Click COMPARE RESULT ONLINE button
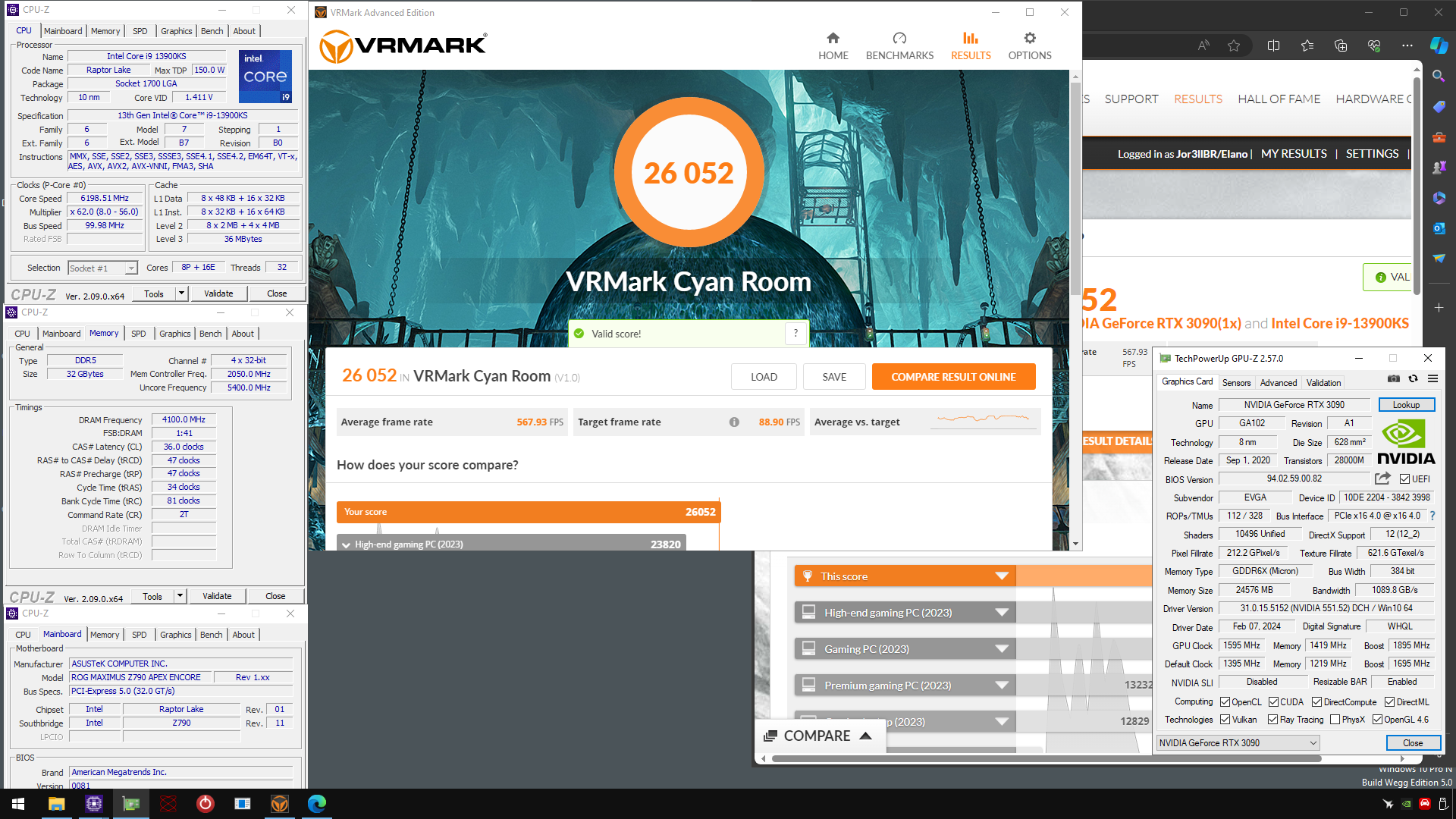1456x819 pixels. click(x=953, y=377)
